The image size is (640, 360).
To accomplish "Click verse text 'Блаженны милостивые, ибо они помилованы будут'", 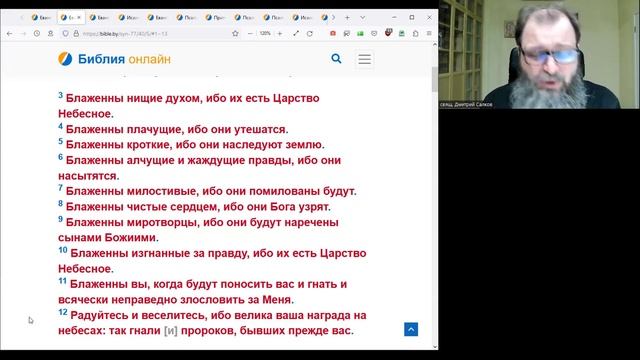I will 210,191.
